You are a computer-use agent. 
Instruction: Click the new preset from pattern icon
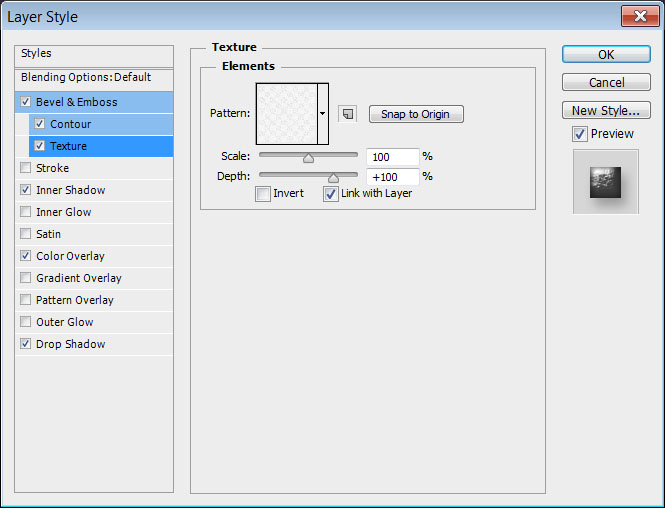pyautogui.click(x=347, y=114)
